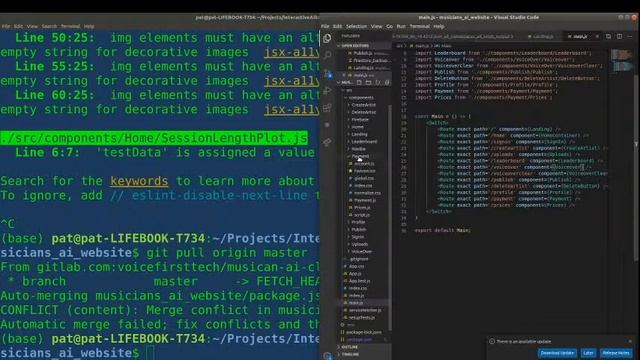Click the keywords link in the terminal
The width and height of the screenshot is (640, 360).
(x=139, y=181)
